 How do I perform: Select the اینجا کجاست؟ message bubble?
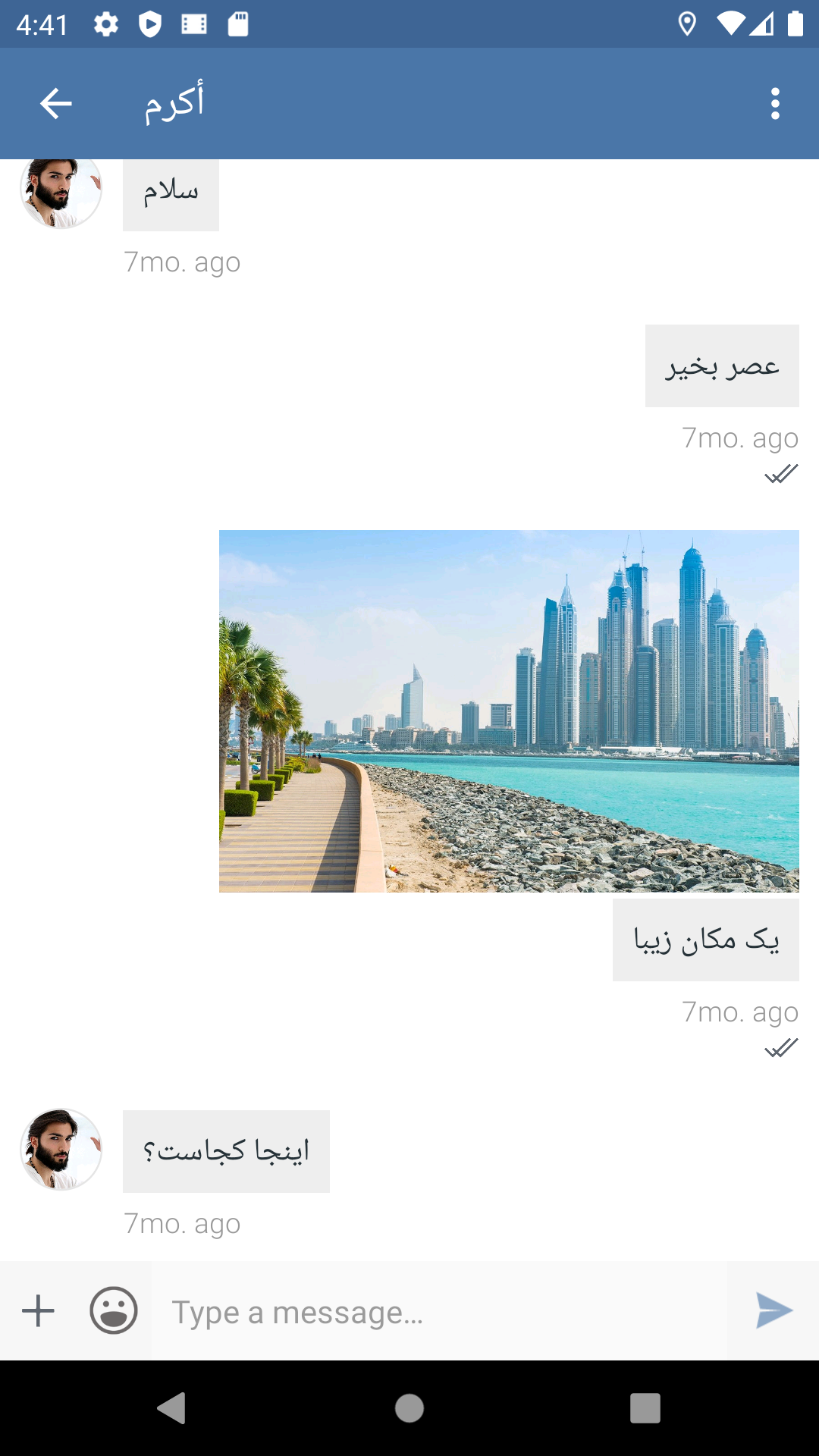click(226, 1151)
